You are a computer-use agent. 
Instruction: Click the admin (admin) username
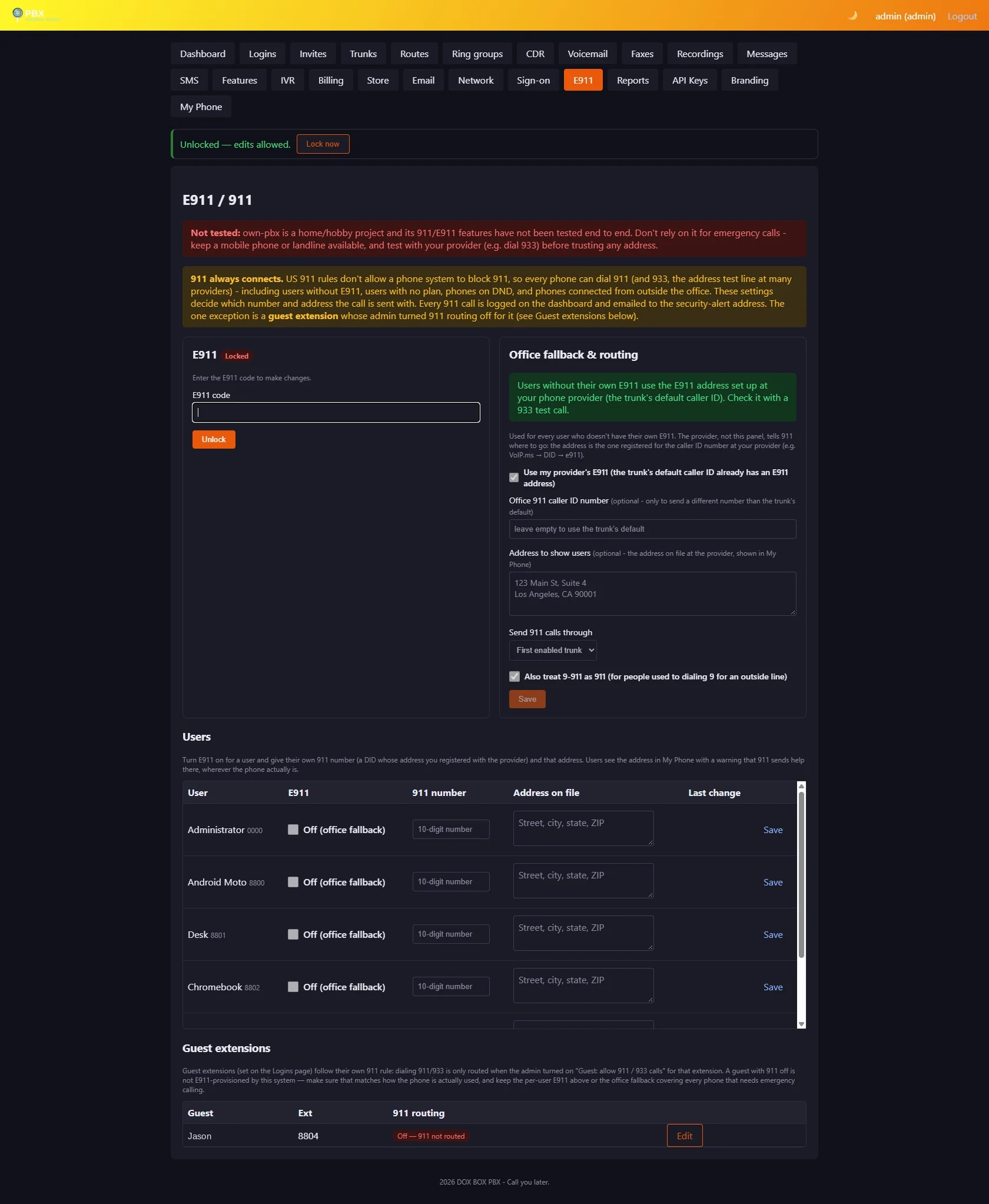click(x=905, y=16)
